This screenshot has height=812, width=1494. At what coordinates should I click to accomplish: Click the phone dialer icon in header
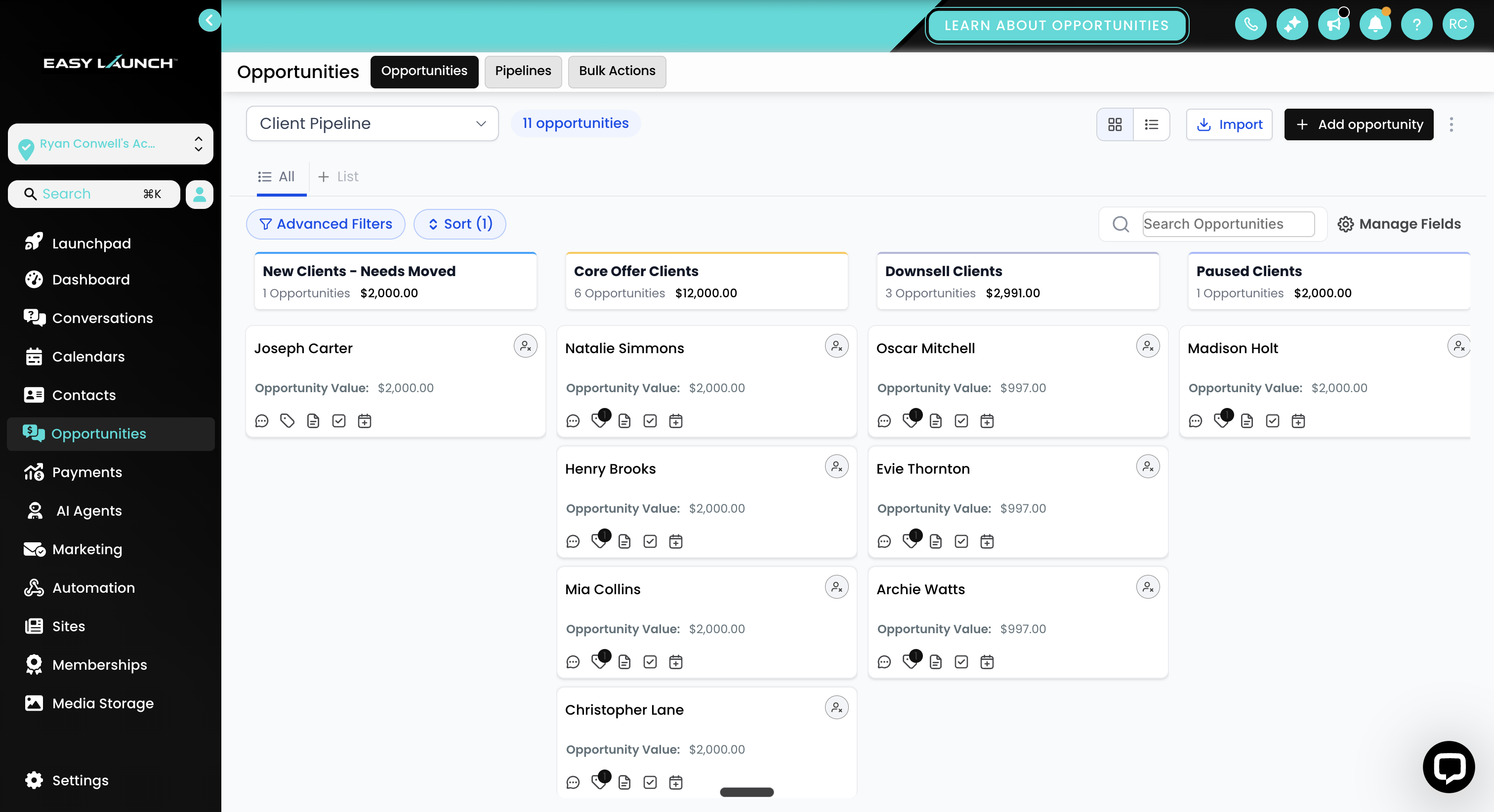1250,24
